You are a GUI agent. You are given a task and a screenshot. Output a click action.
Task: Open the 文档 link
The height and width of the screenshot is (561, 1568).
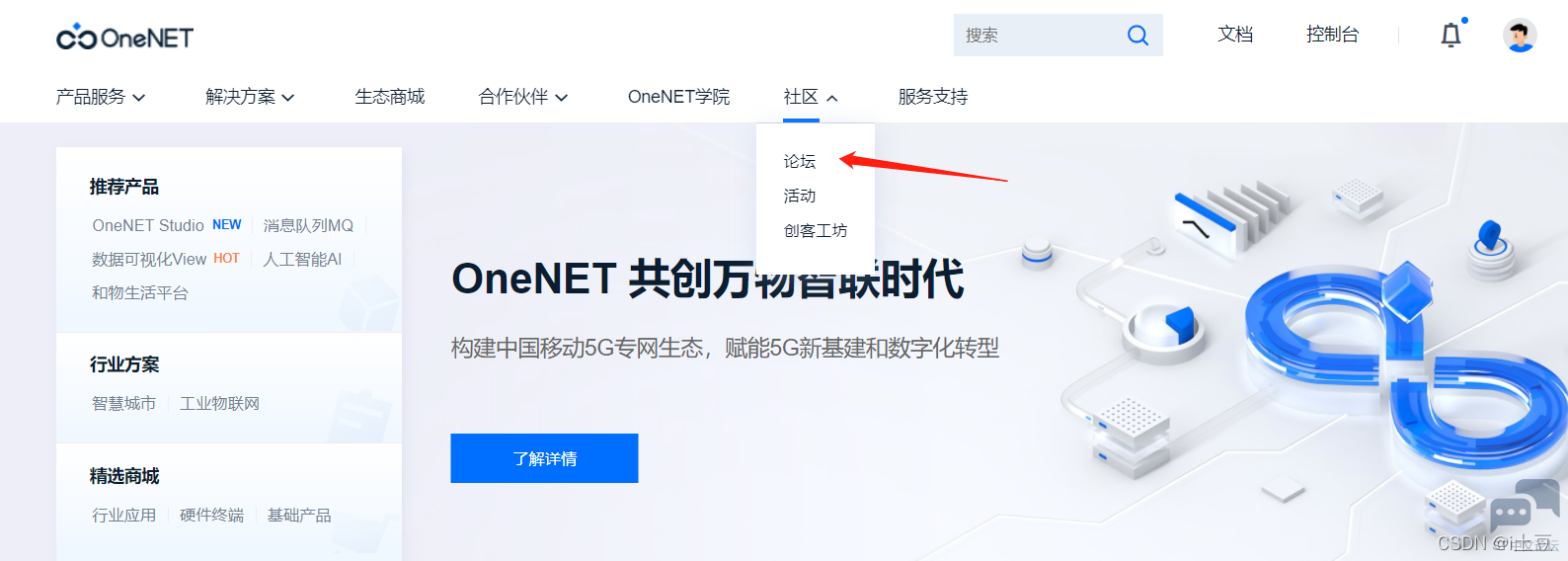(x=1235, y=35)
